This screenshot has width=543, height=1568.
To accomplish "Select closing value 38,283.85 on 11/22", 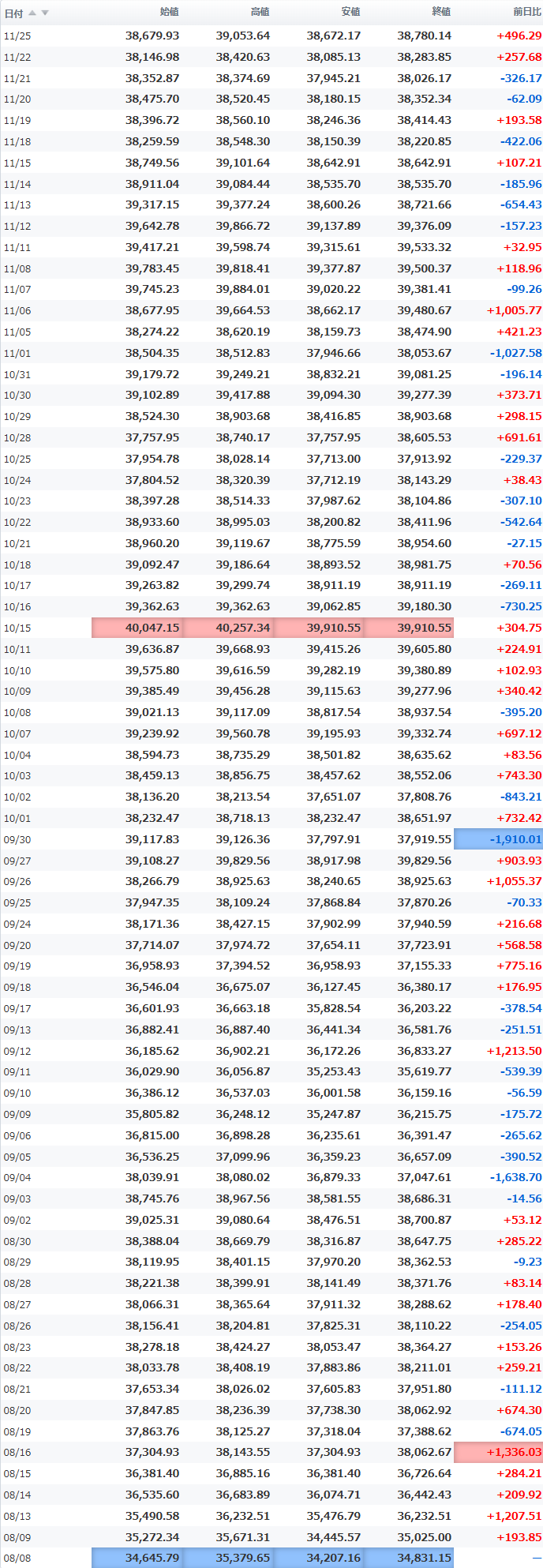I will (425, 58).
